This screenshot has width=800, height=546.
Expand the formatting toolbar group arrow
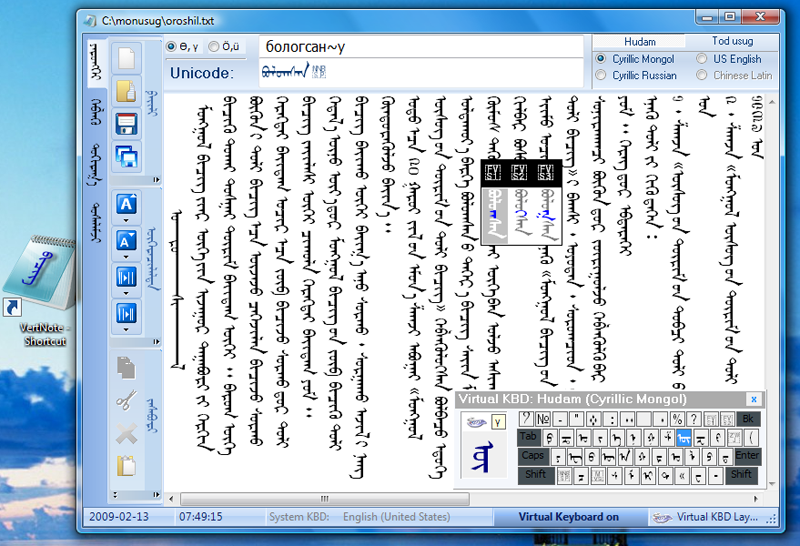pos(156,342)
